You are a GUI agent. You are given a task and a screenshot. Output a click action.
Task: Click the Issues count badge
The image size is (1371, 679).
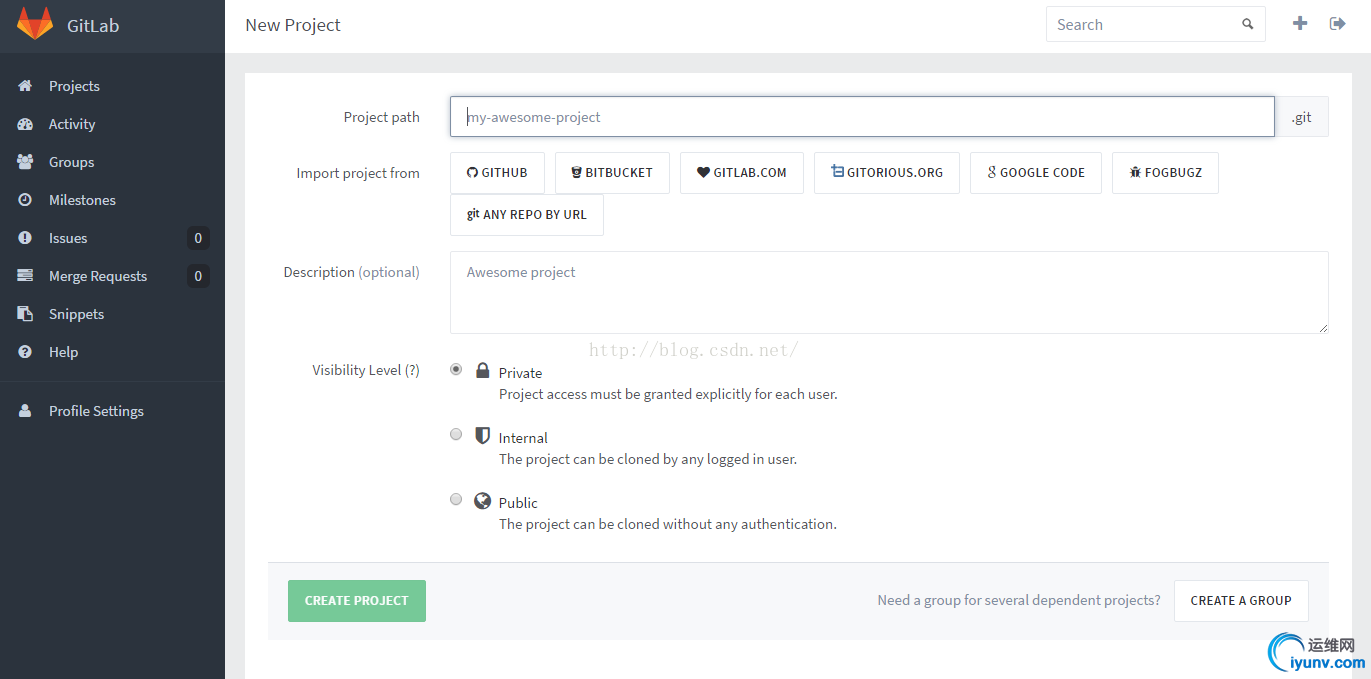click(198, 238)
